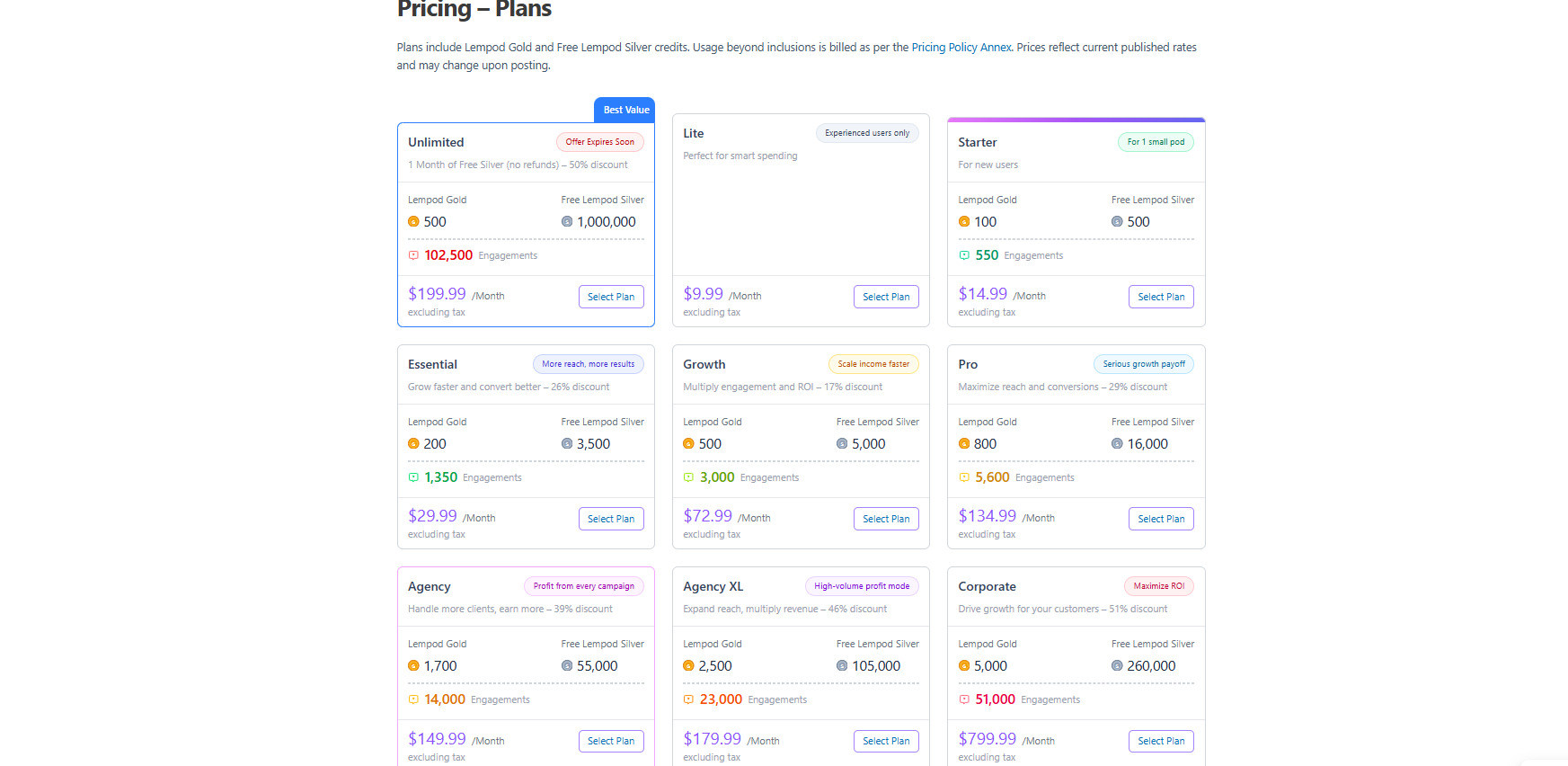Click the Essential plan silver coin icon
Viewport: 1568px width, 766px height.
(x=567, y=443)
